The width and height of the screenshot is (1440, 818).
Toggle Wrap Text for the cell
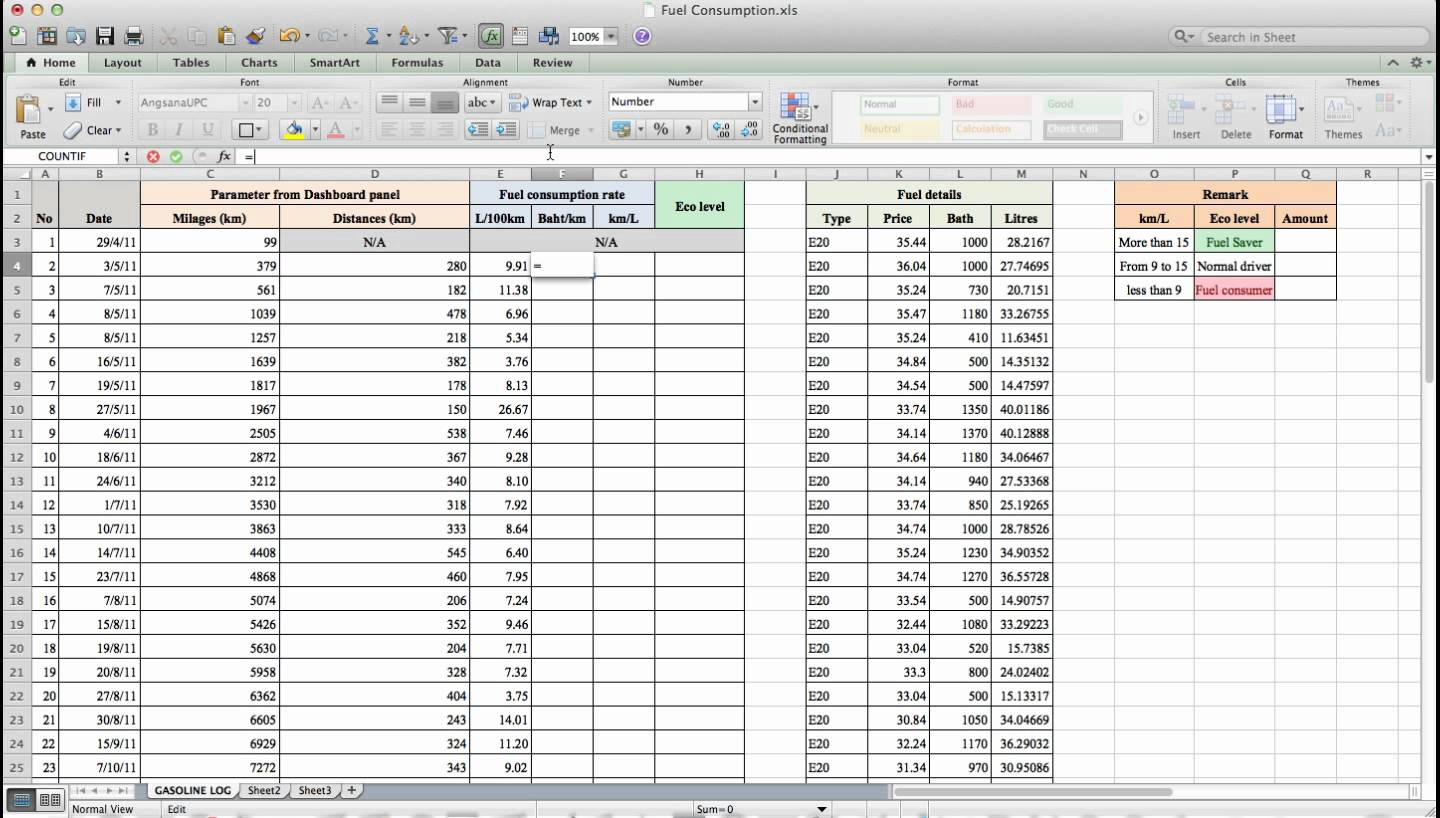click(550, 102)
